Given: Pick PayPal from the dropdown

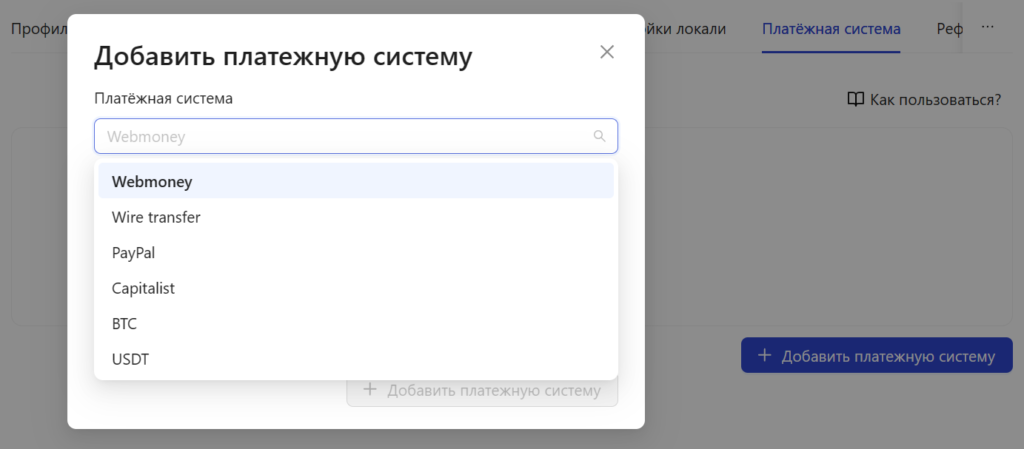Looking at the screenshot, I should click(356, 253).
